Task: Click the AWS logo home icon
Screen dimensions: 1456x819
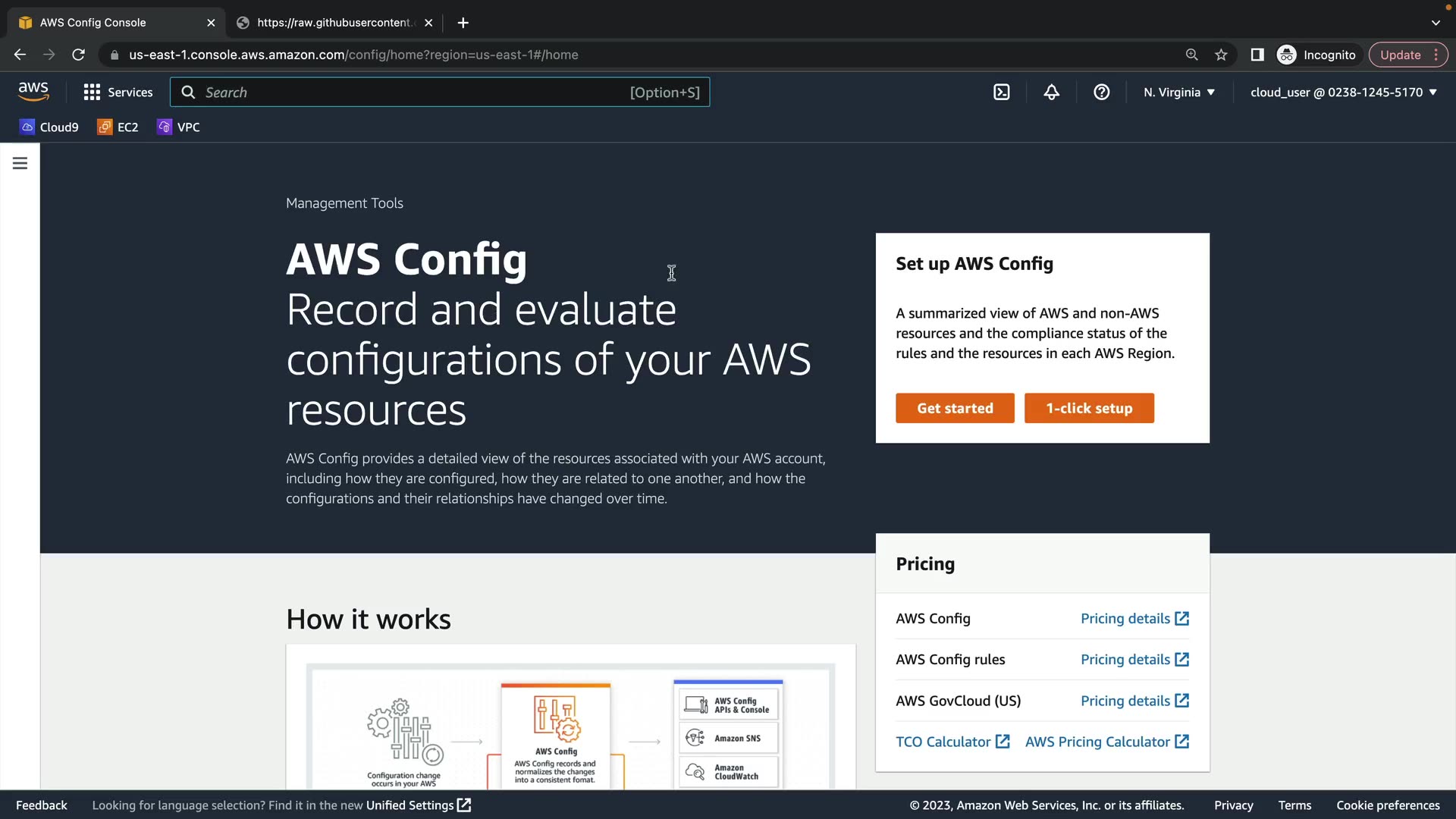Action: click(33, 92)
